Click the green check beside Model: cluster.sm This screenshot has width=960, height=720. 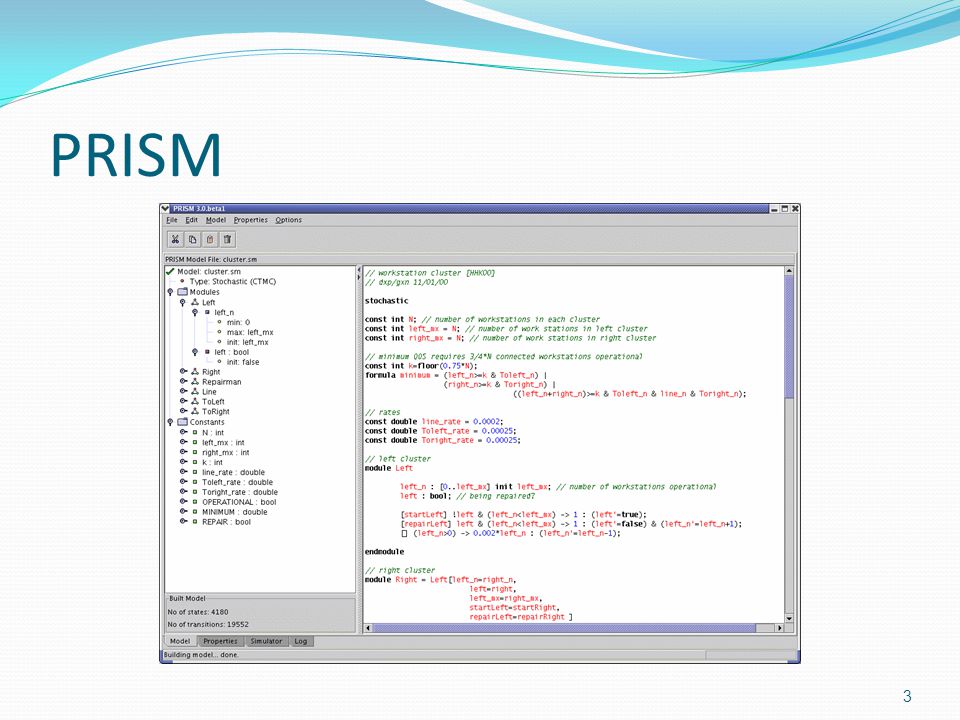coord(170,271)
